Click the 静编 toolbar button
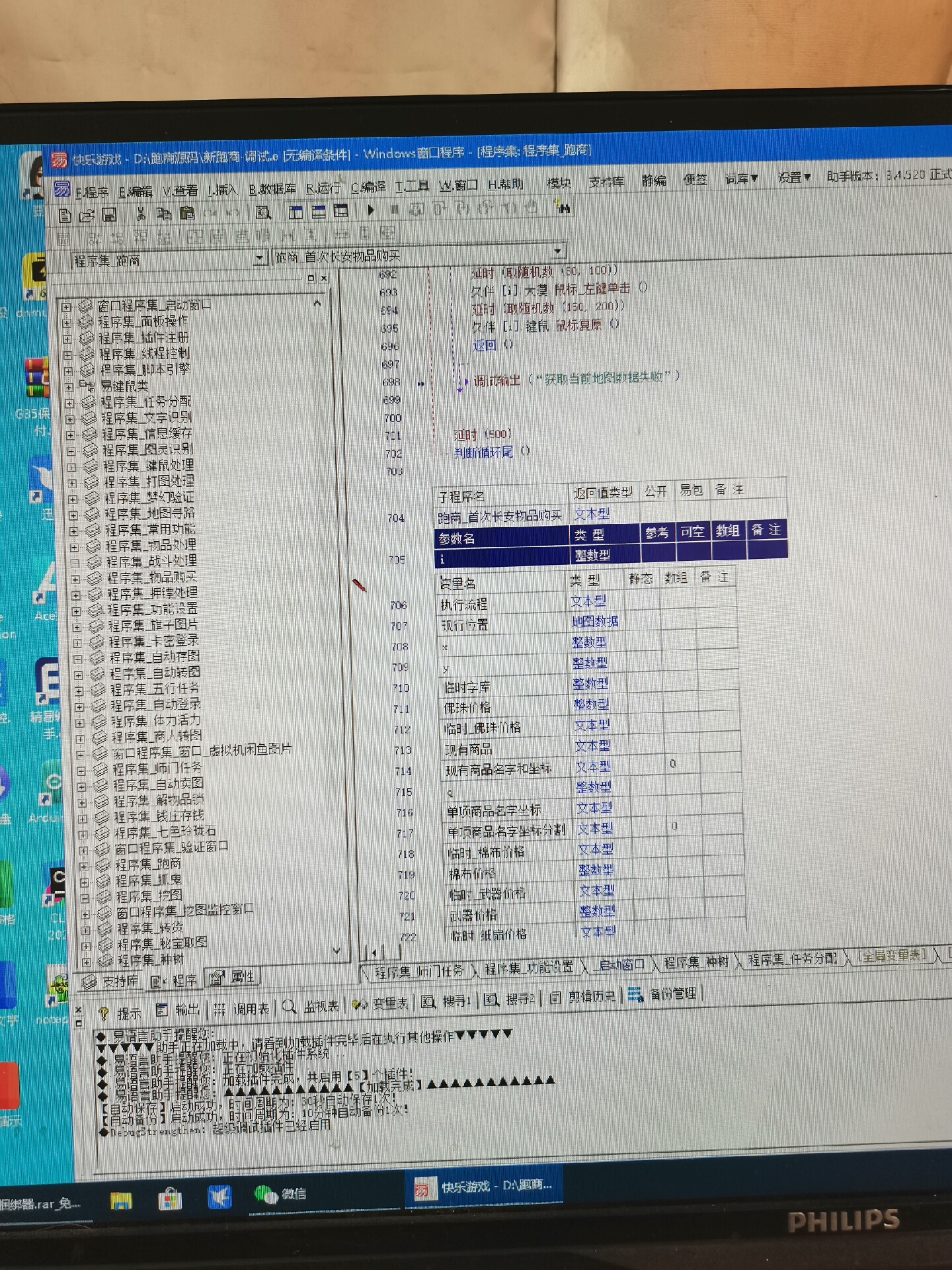Image resolution: width=952 pixels, height=1270 pixels. click(653, 180)
